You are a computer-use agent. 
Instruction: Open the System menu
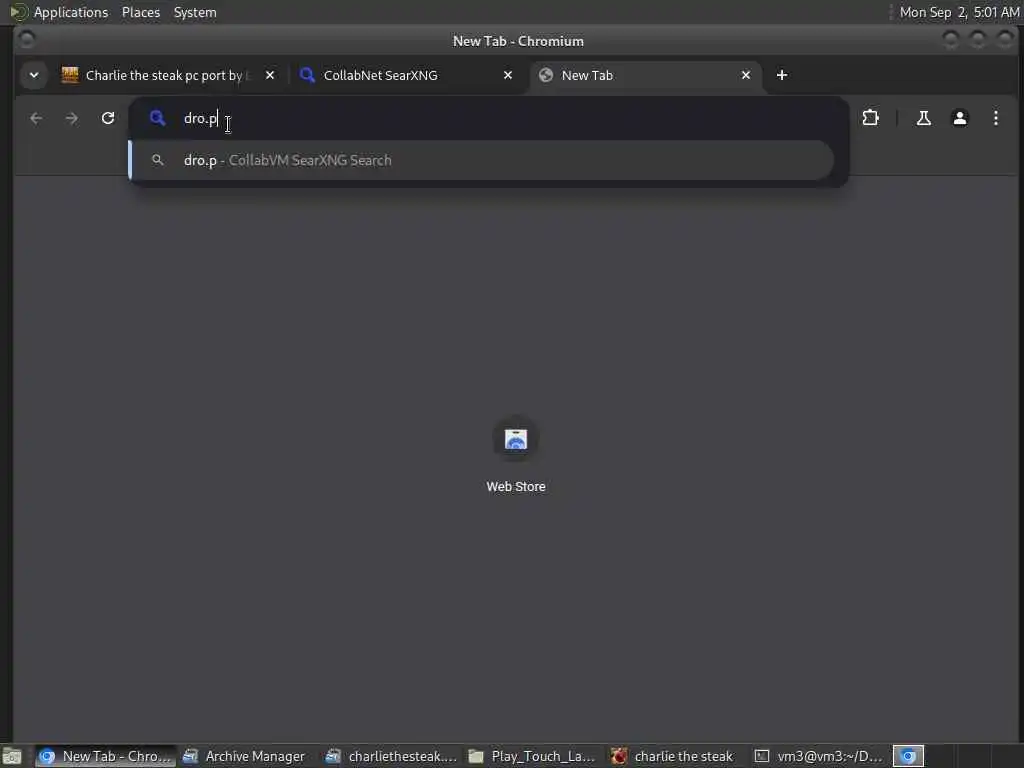pos(195,12)
